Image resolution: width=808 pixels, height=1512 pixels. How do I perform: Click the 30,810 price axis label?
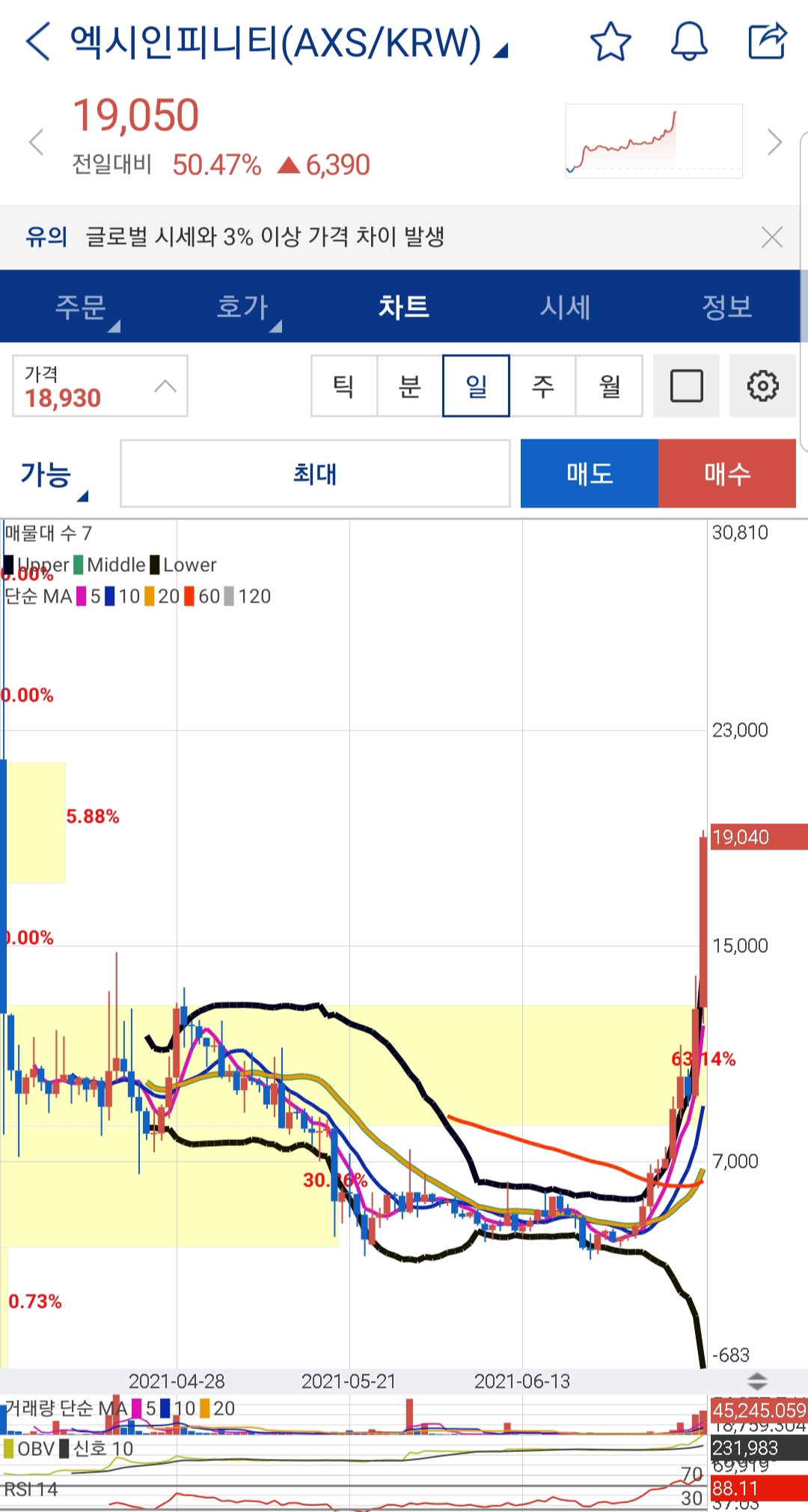click(x=740, y=533)
